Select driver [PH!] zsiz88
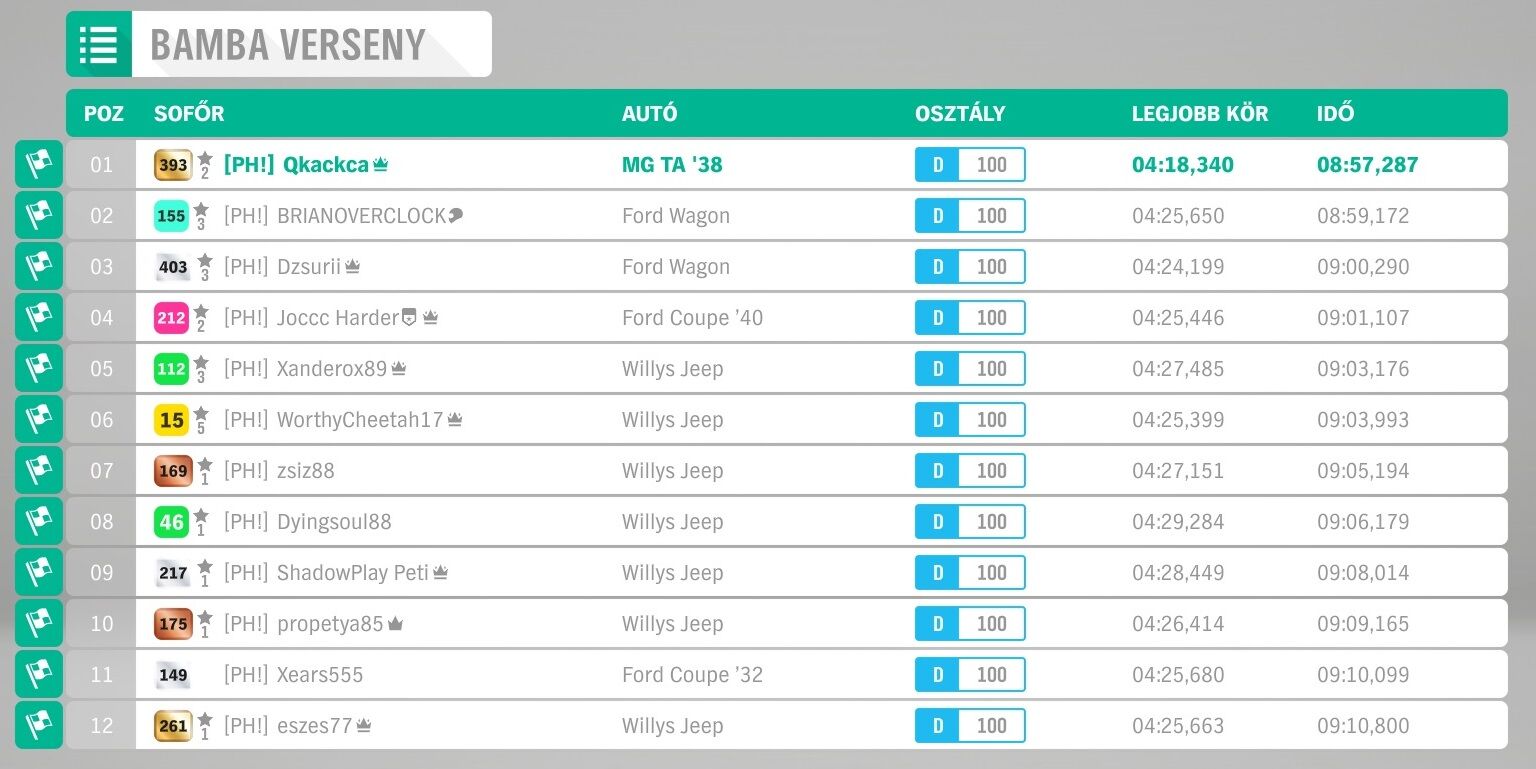The image size is (1536, 769). click(x=279, y=471)
